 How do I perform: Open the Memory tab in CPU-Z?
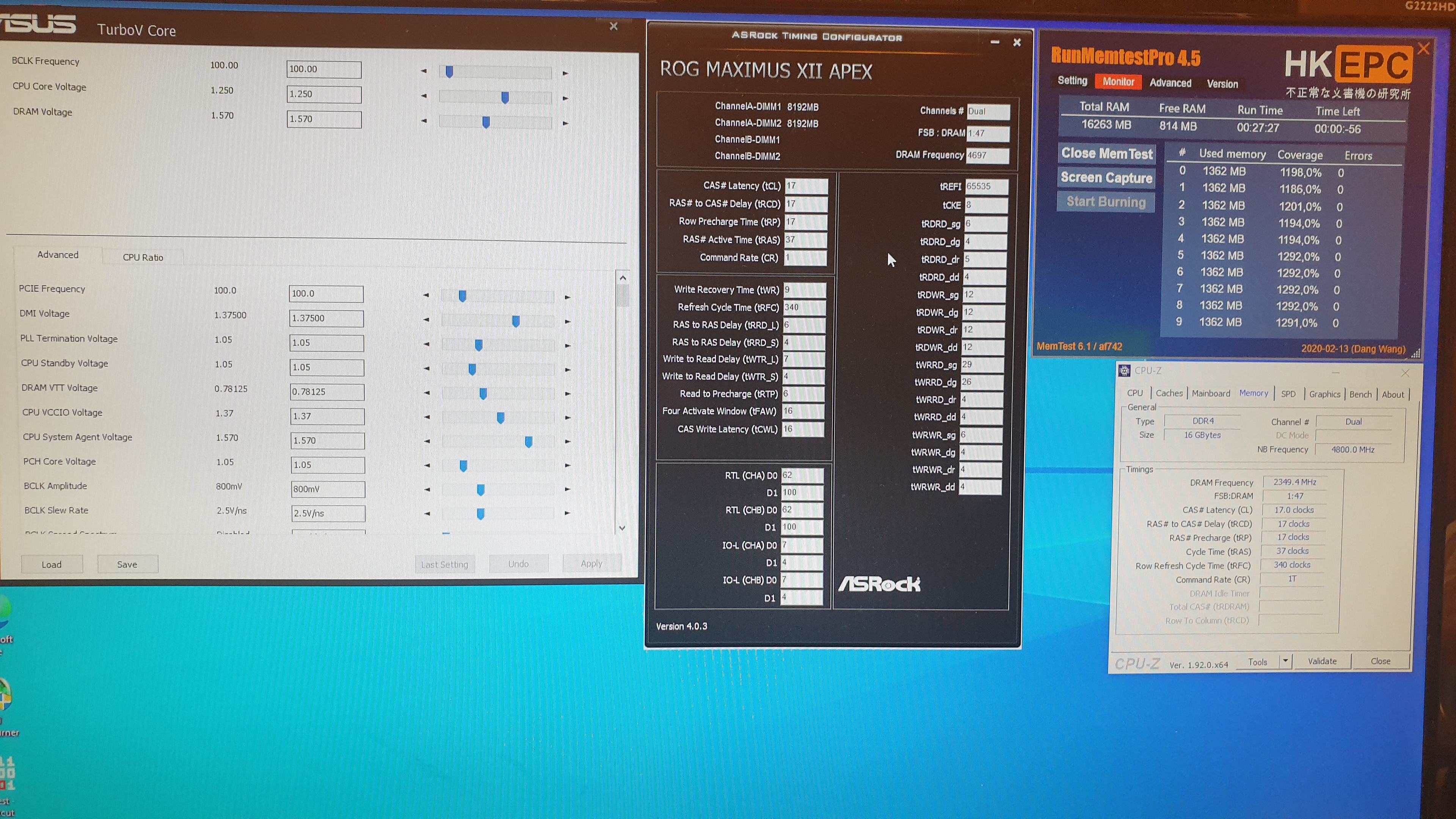coord(1253,394)
